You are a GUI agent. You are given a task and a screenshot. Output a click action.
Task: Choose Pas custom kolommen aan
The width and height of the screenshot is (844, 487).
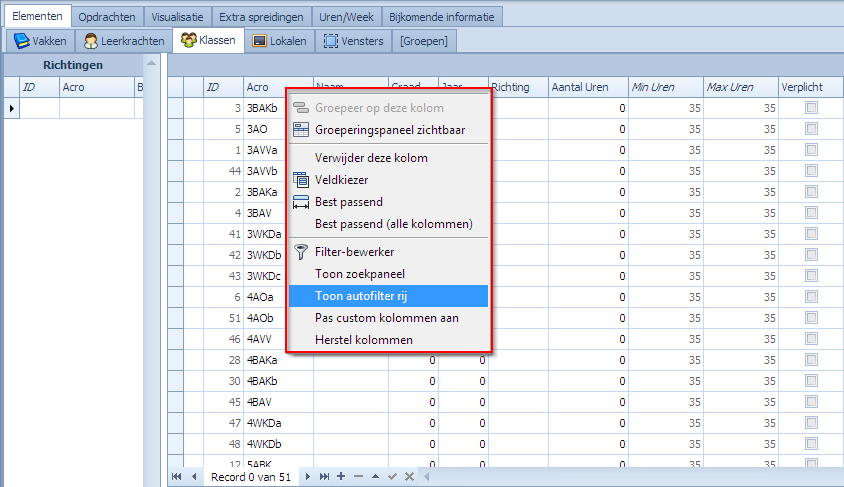click(388, 318)
